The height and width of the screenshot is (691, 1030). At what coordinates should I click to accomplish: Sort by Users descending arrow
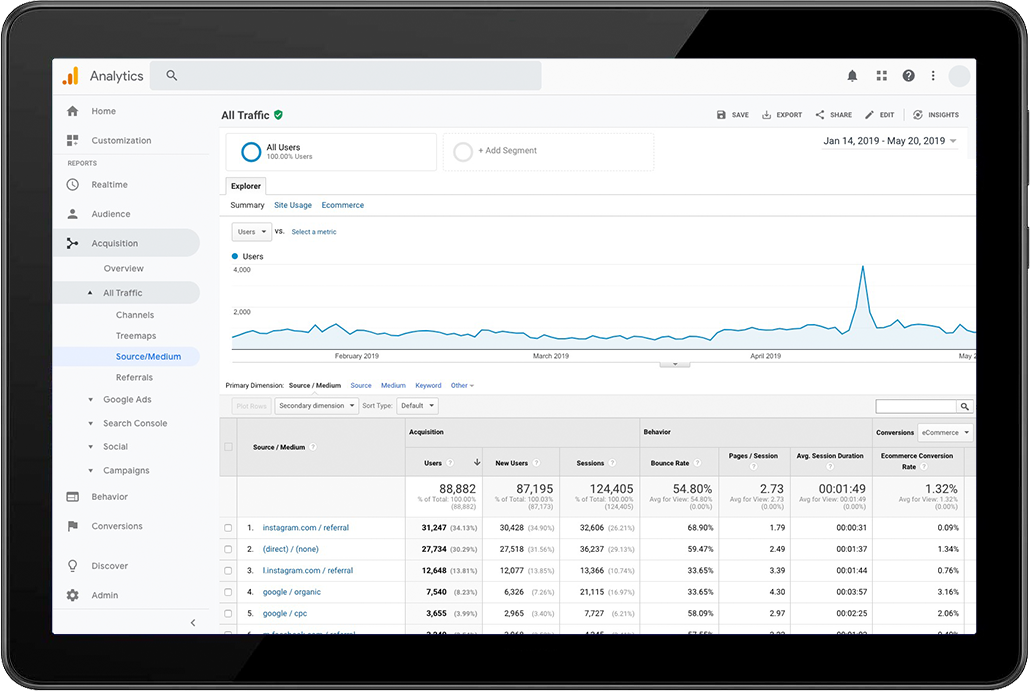(x=477, y=462)
